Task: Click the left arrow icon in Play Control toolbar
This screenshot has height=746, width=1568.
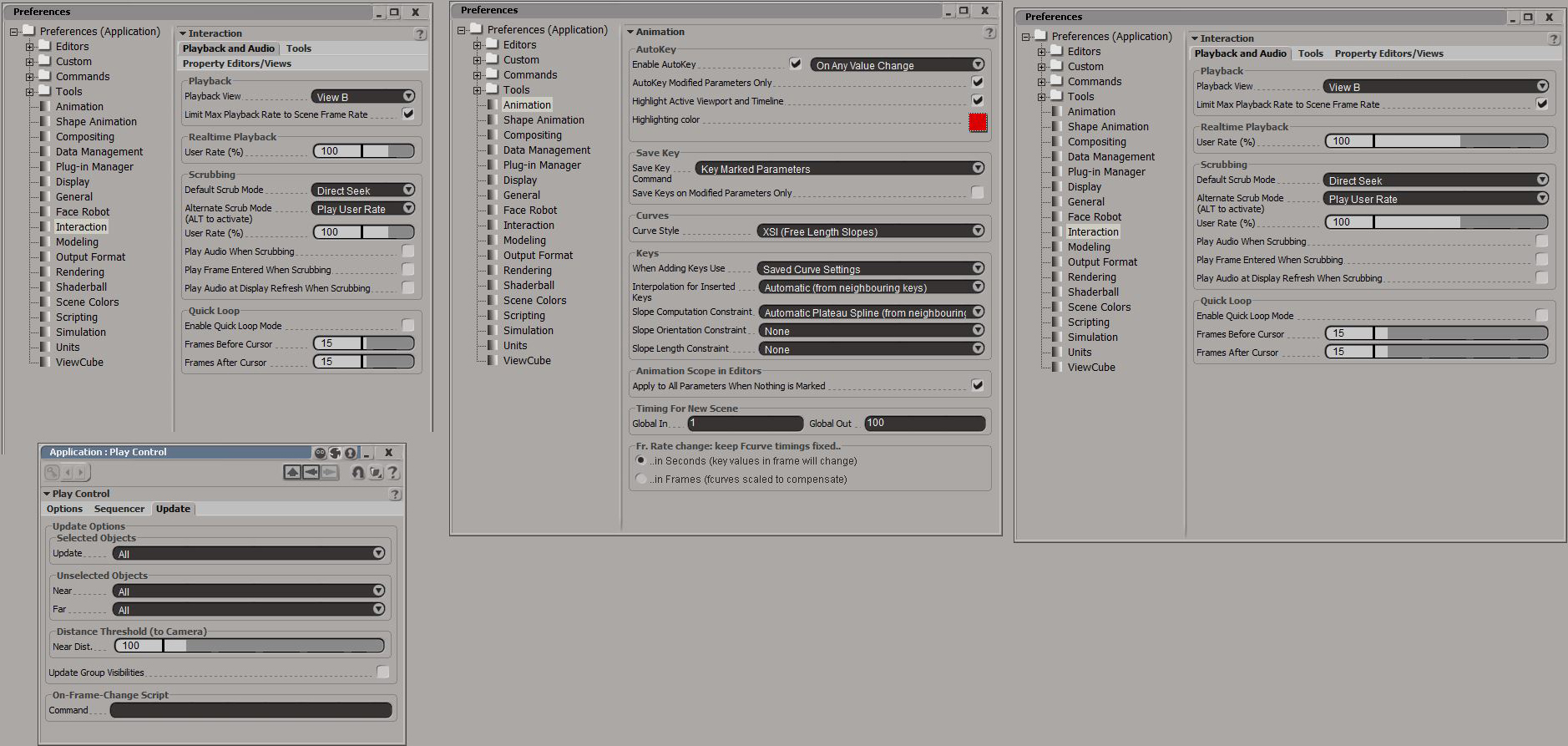Action: [x=311, y=473]
